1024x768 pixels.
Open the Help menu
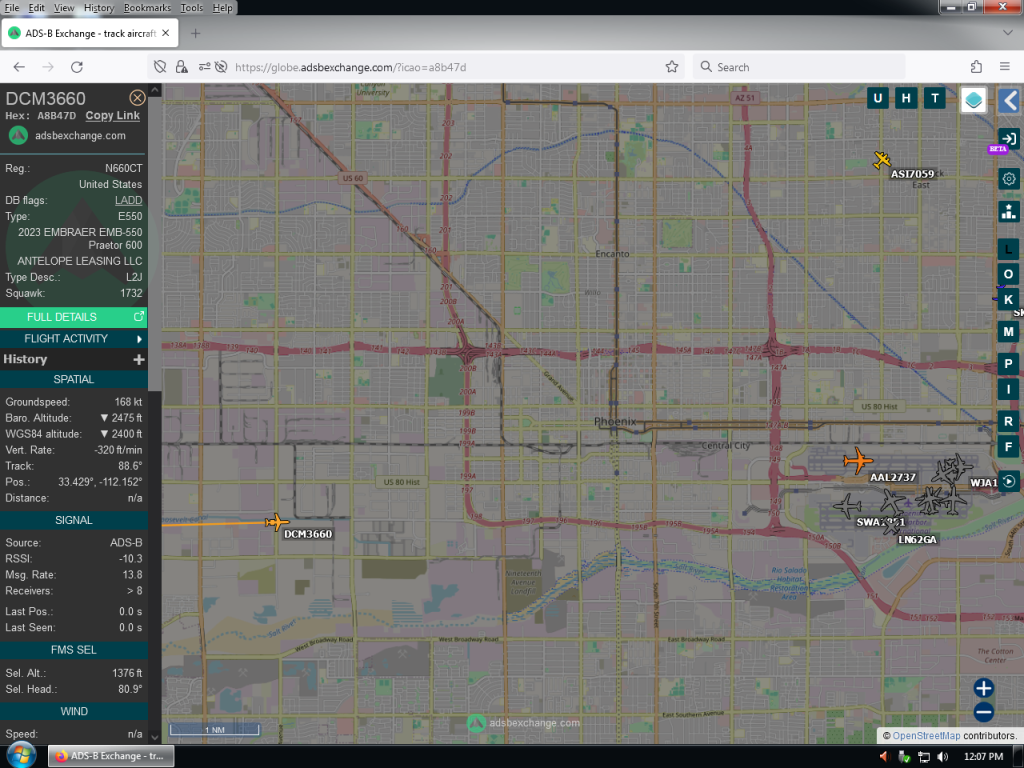[x=222, y=8]
